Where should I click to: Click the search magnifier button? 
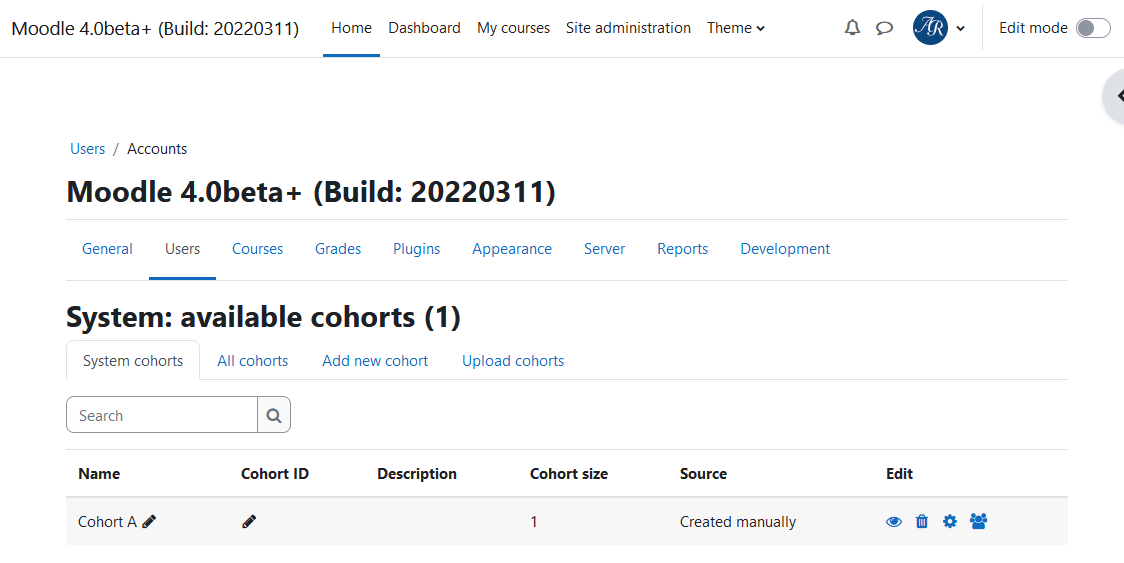point(274,415)
